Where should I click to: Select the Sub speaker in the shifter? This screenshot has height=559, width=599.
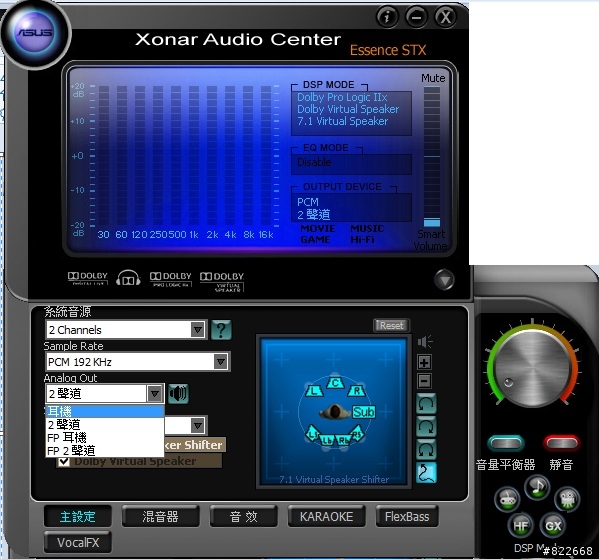coord(363,412)
